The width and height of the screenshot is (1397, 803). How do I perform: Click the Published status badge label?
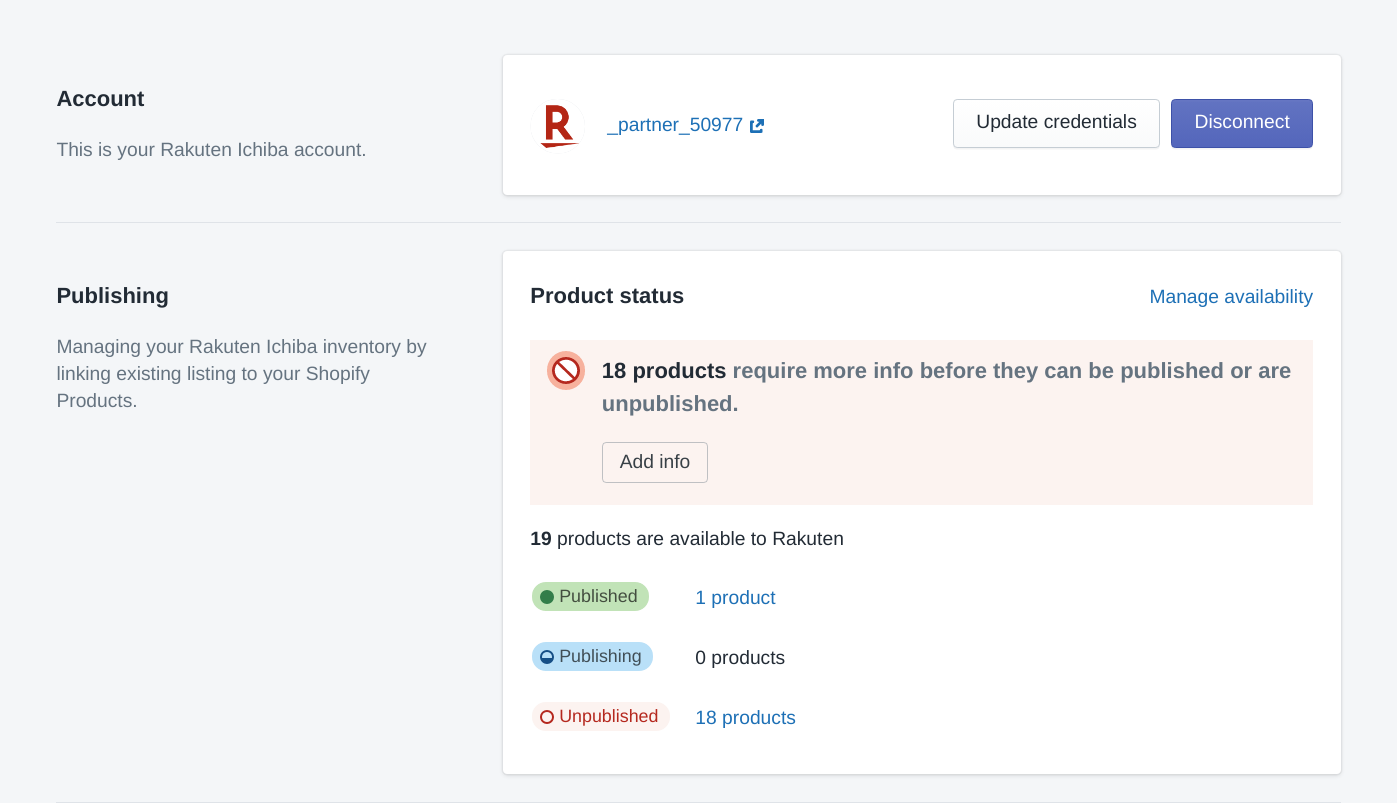tap(598, 597)
